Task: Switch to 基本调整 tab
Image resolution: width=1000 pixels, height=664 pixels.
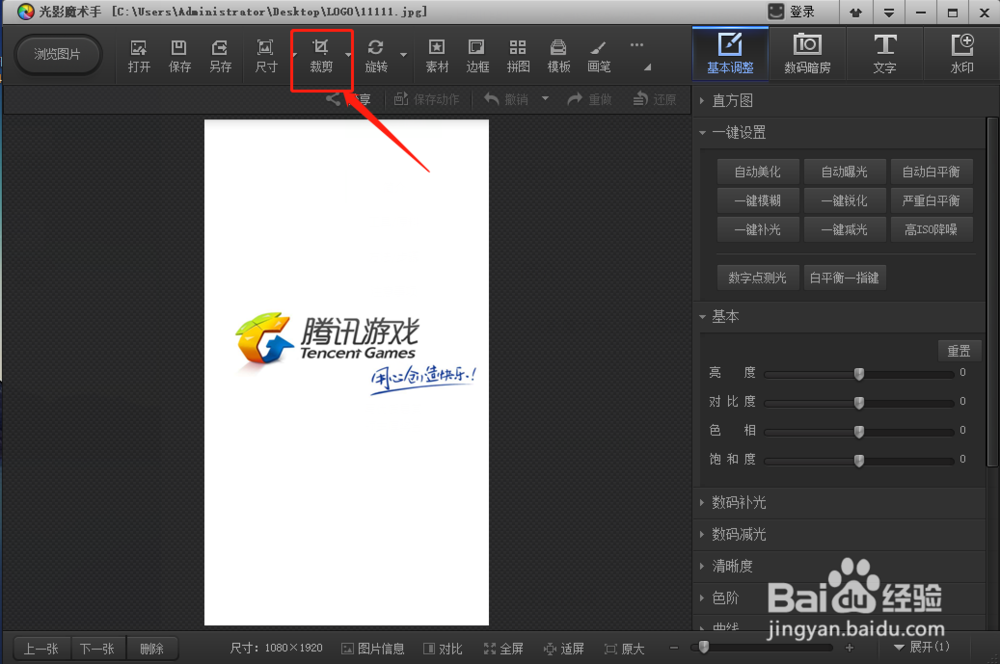Action: click(x=730, y=54)
